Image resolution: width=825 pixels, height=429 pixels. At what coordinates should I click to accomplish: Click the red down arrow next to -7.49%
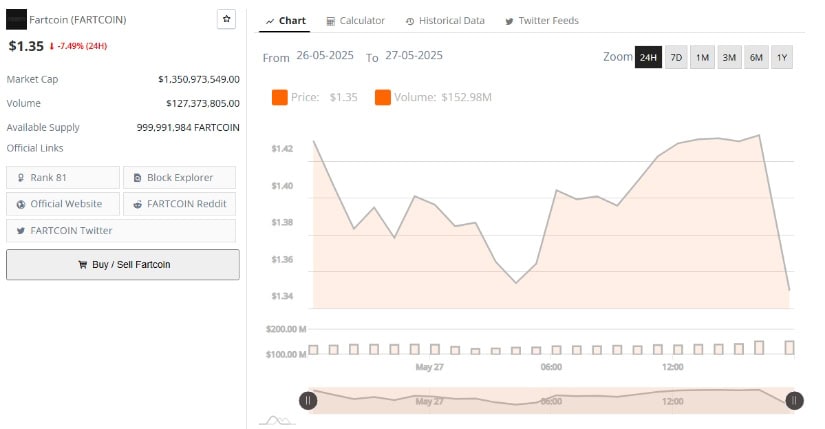[x=52, y=46]
